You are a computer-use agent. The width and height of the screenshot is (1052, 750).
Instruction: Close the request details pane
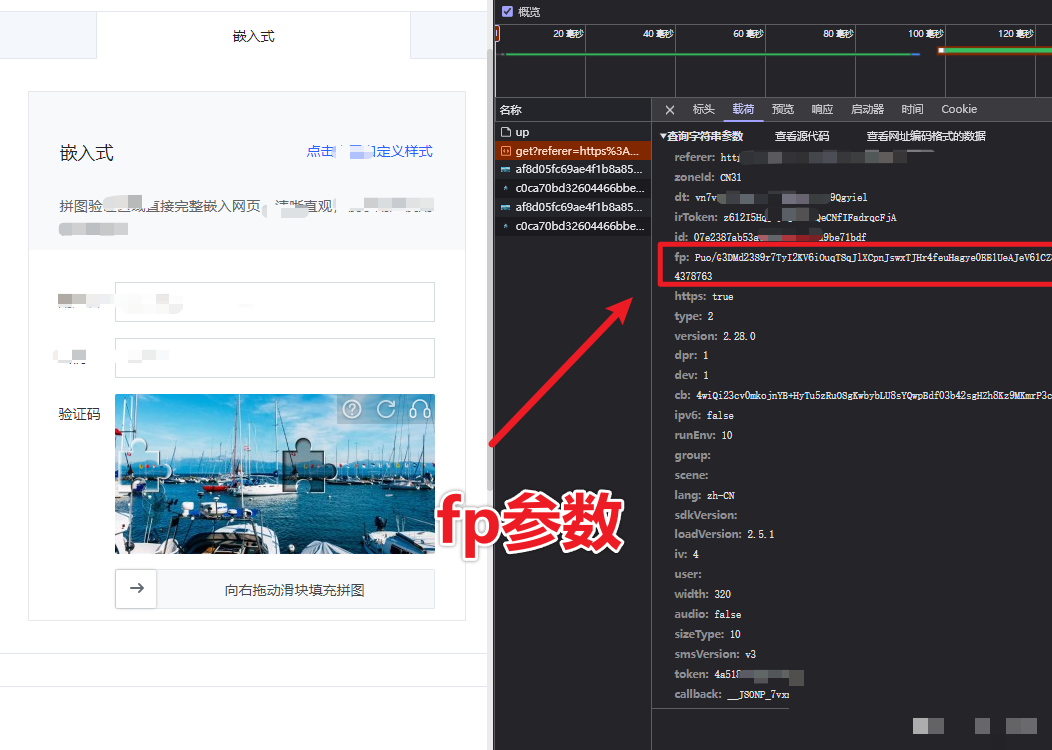point(670,110)
